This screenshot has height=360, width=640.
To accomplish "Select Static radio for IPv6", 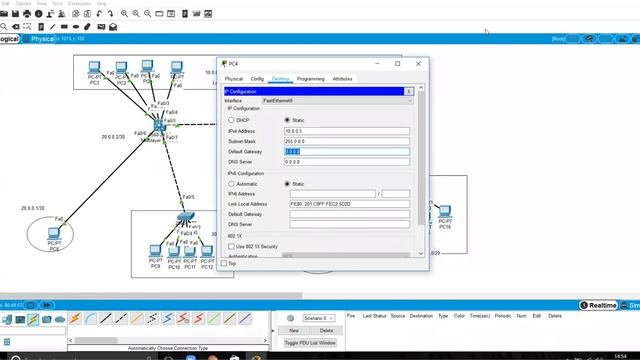I will (287, 184).
